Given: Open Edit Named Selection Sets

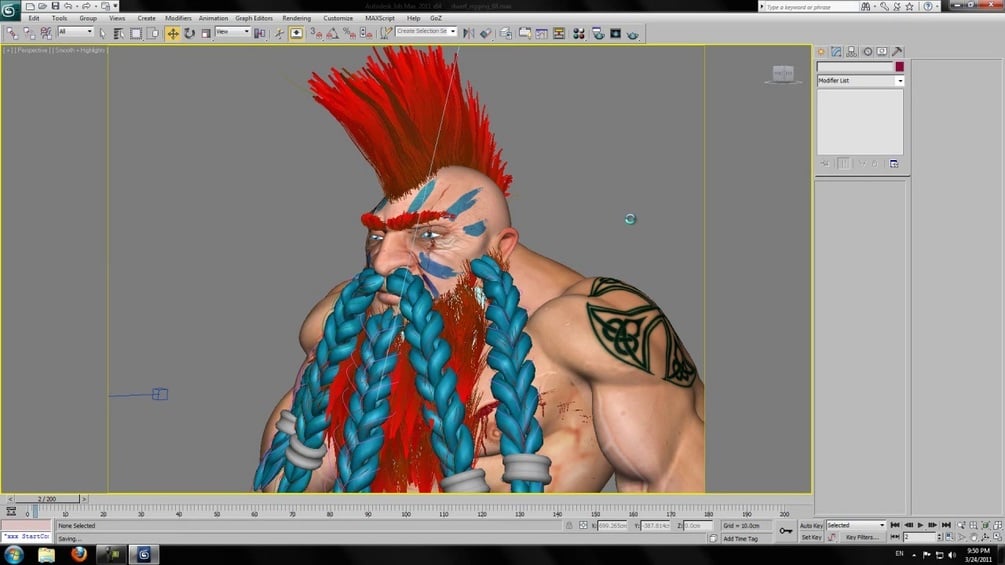Looking at the screenshot, I should click(x=385, y=33).
